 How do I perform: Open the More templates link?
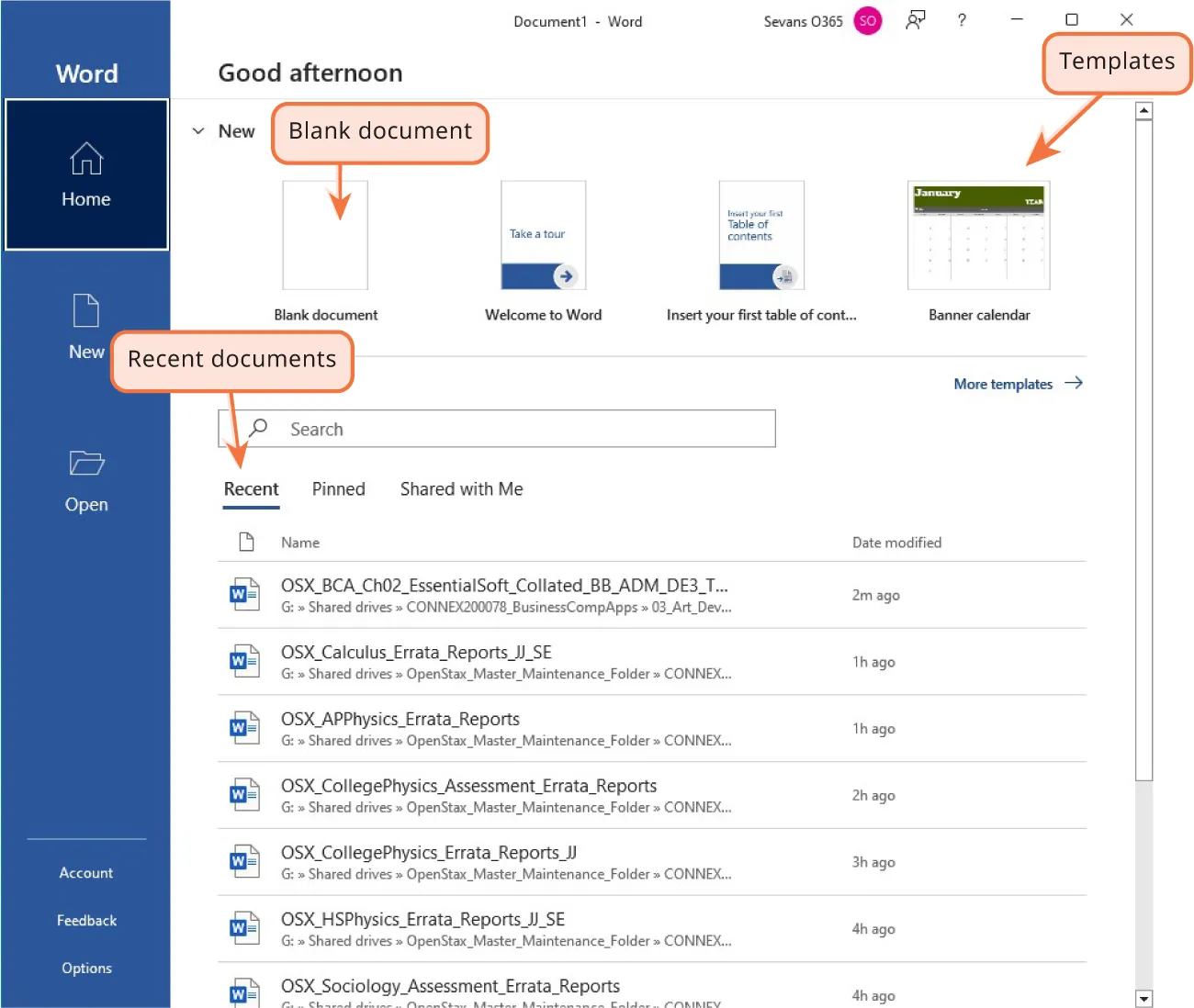[1003, 384]
